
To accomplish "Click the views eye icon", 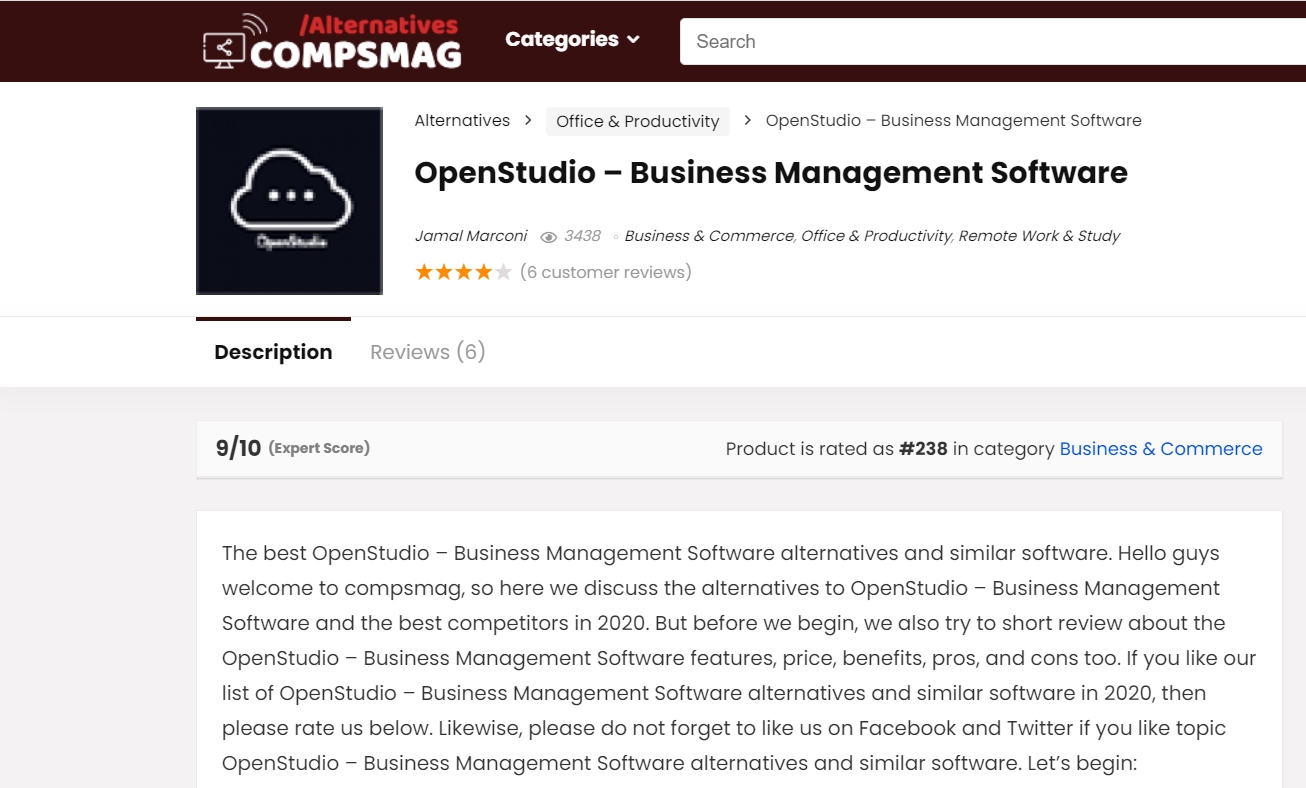I will point(548,237).
